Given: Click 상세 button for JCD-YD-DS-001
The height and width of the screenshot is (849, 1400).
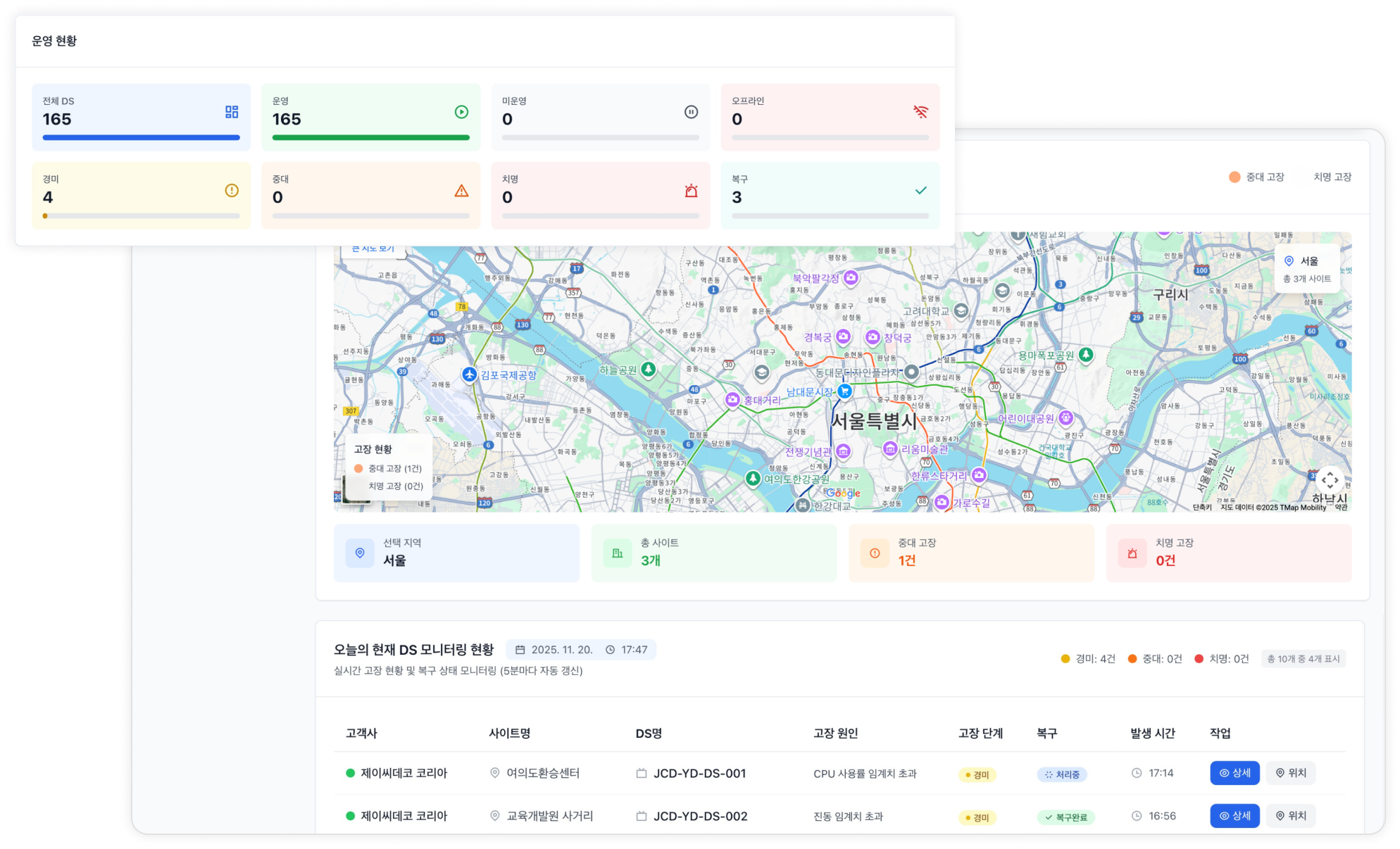Looking at the screenshot, I should [1235, 773].
